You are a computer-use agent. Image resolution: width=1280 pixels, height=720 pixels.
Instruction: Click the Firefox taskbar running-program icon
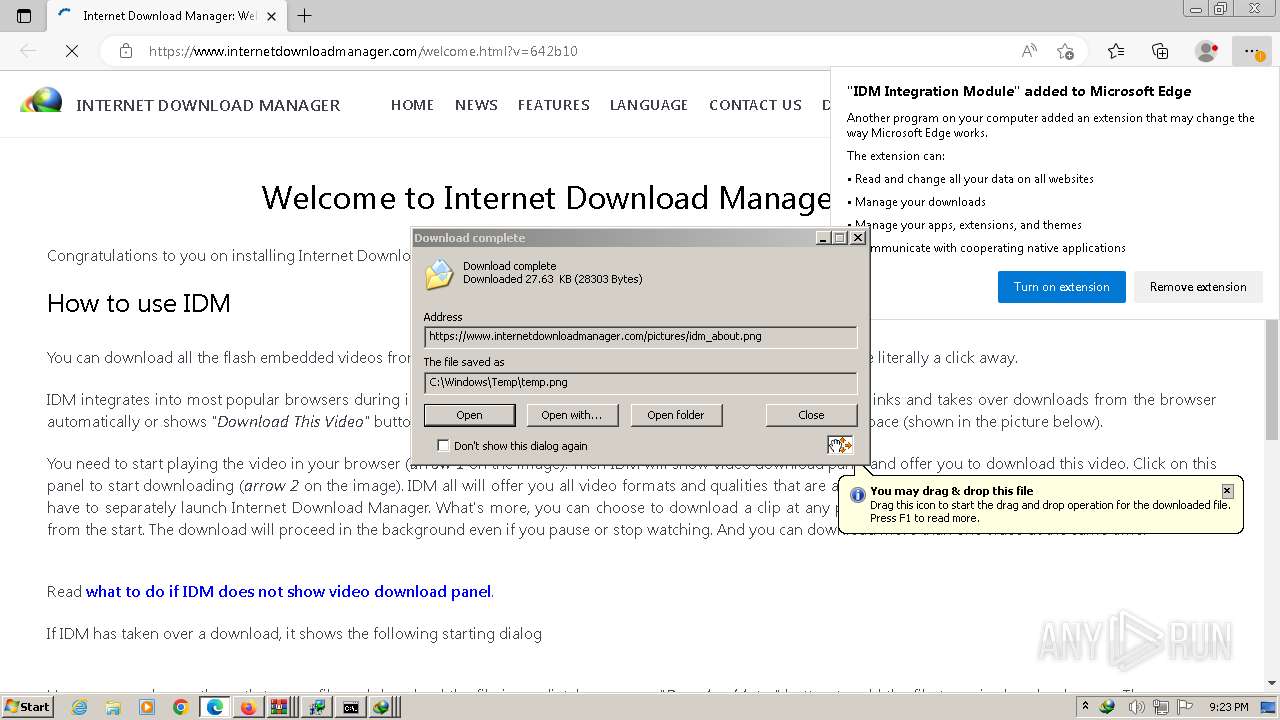248,707
